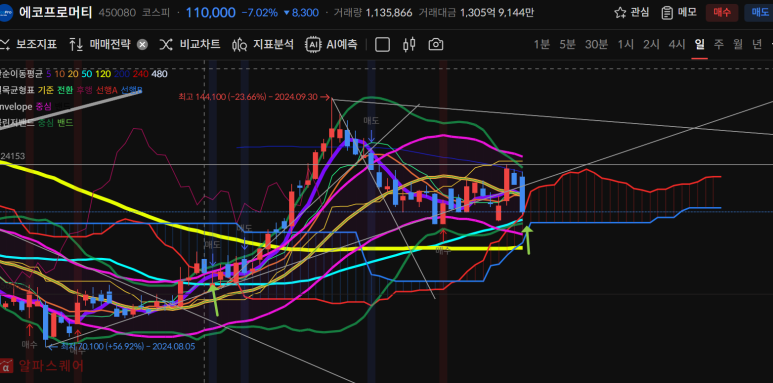Click the current price 110,000
The width and height of the screenshot is (773, 383).
pos(211,13)
